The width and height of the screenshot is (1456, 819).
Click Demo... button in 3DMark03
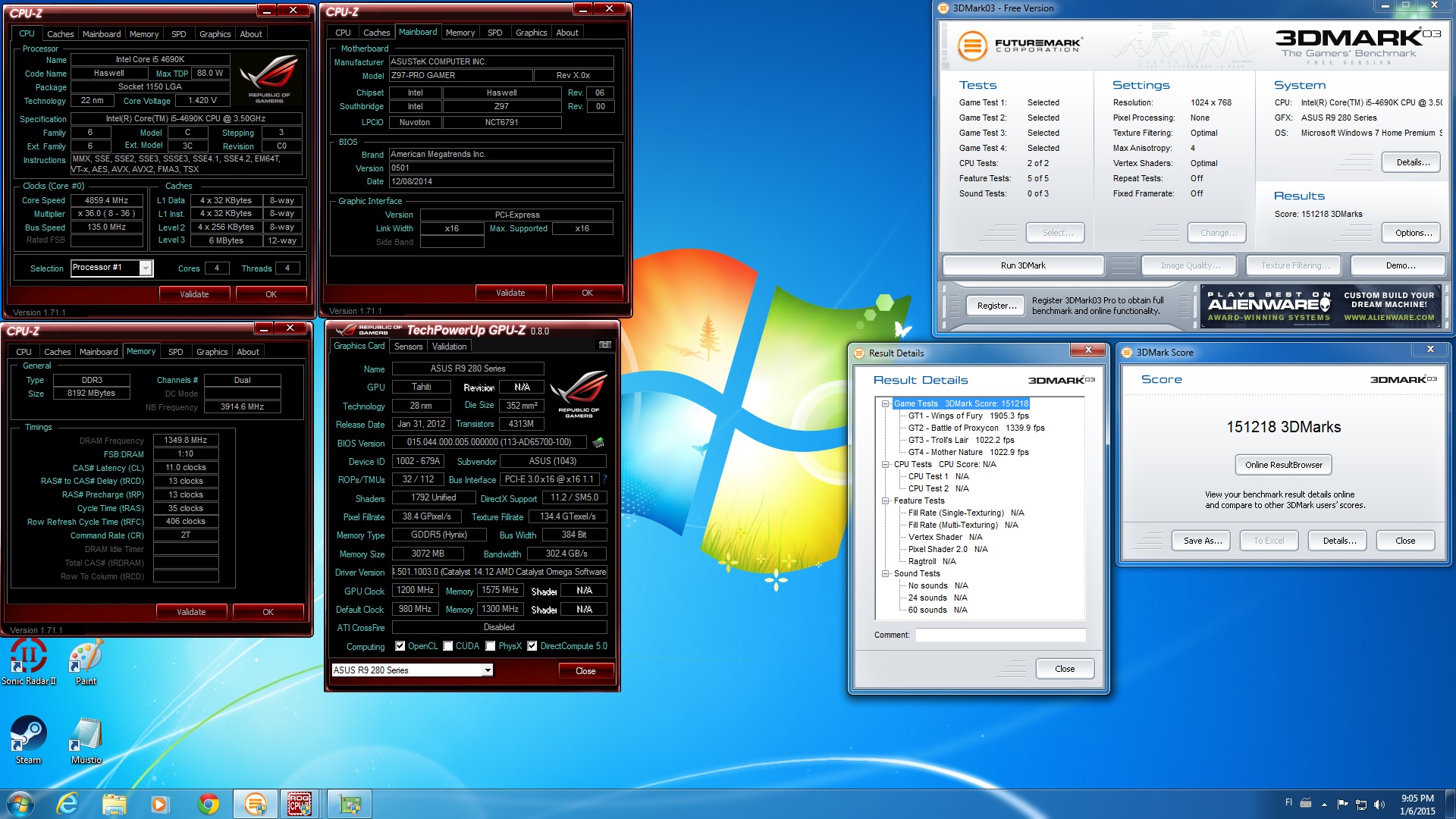[1400, 265]
